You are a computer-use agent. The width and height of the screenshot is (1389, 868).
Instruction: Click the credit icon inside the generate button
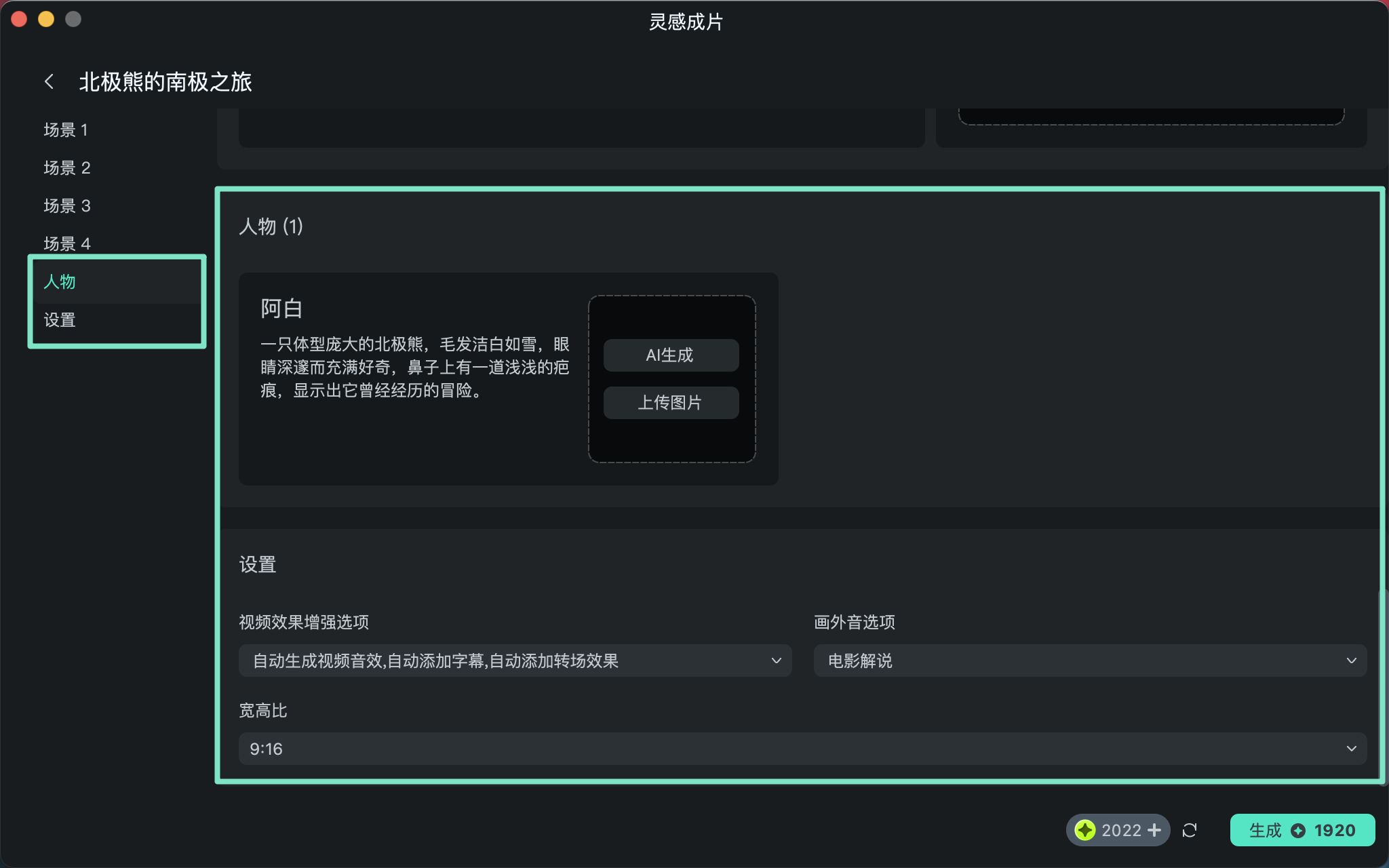pos(1298,831)
